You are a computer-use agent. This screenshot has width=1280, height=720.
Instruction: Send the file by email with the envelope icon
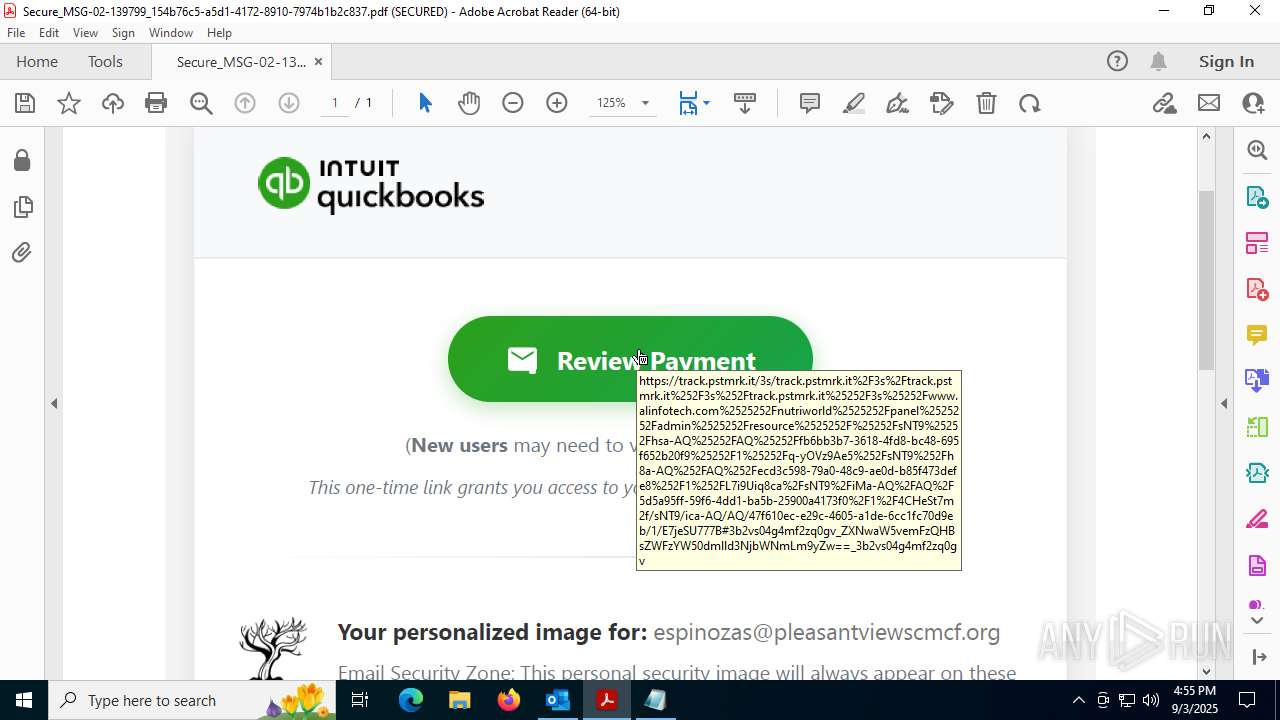[1209, 103]
